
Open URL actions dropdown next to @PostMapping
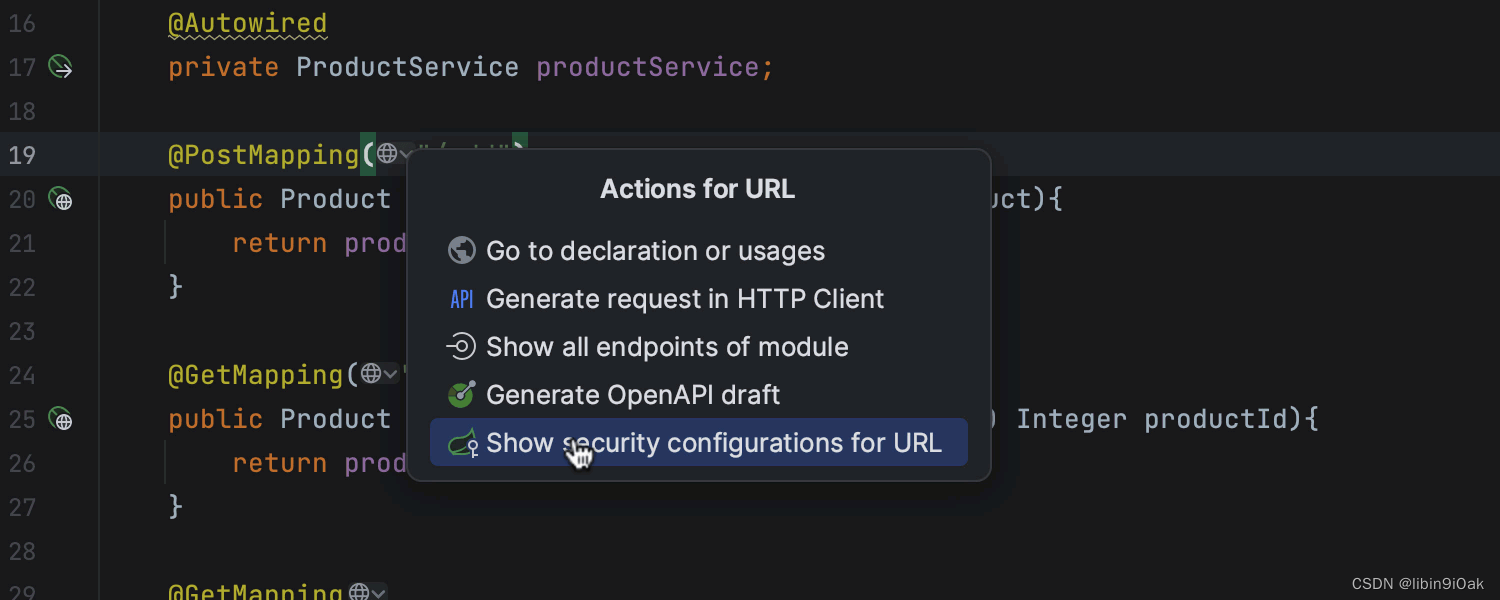pos(393,155)
